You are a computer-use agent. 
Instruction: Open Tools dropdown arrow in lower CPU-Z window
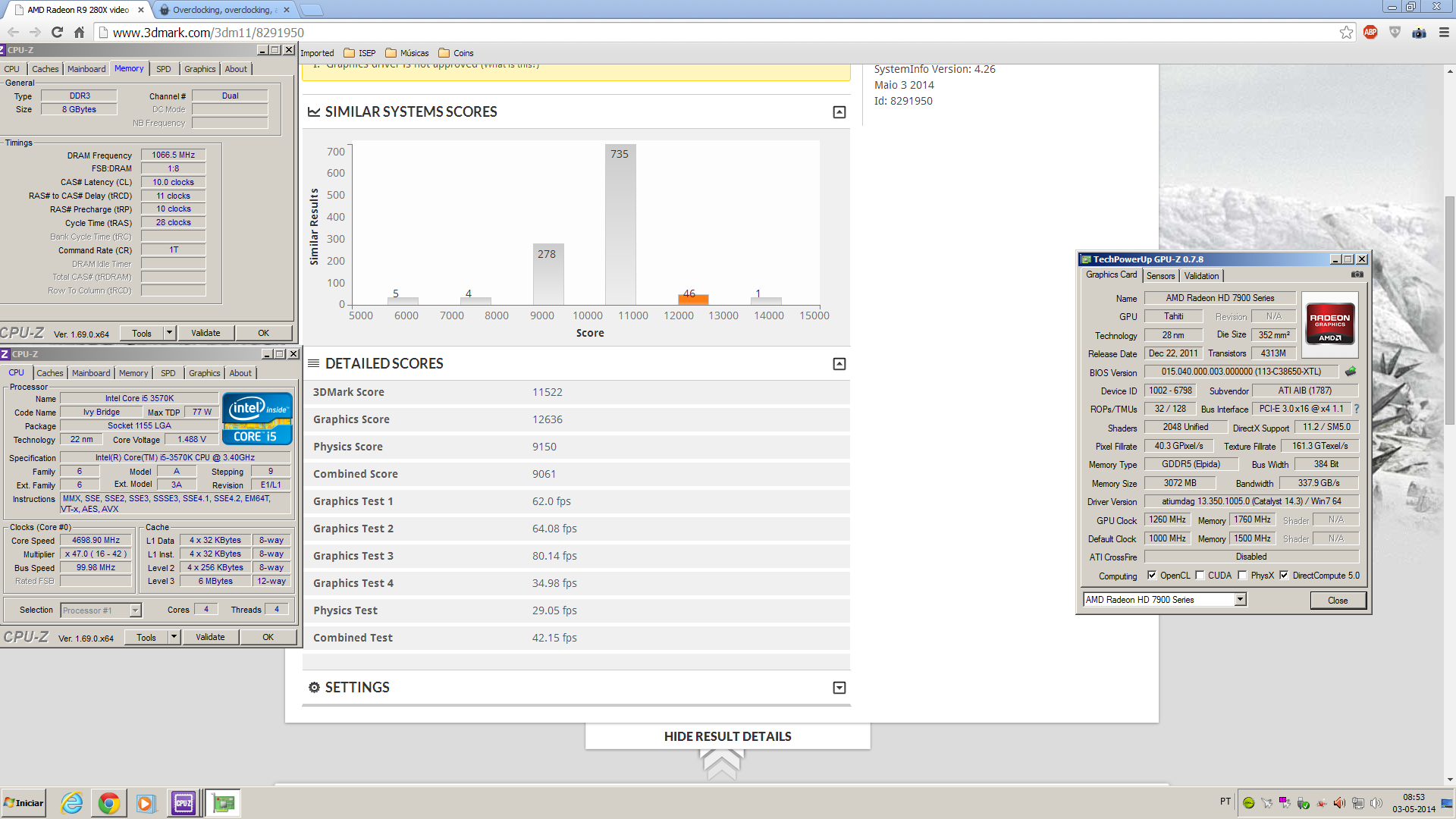174,637
